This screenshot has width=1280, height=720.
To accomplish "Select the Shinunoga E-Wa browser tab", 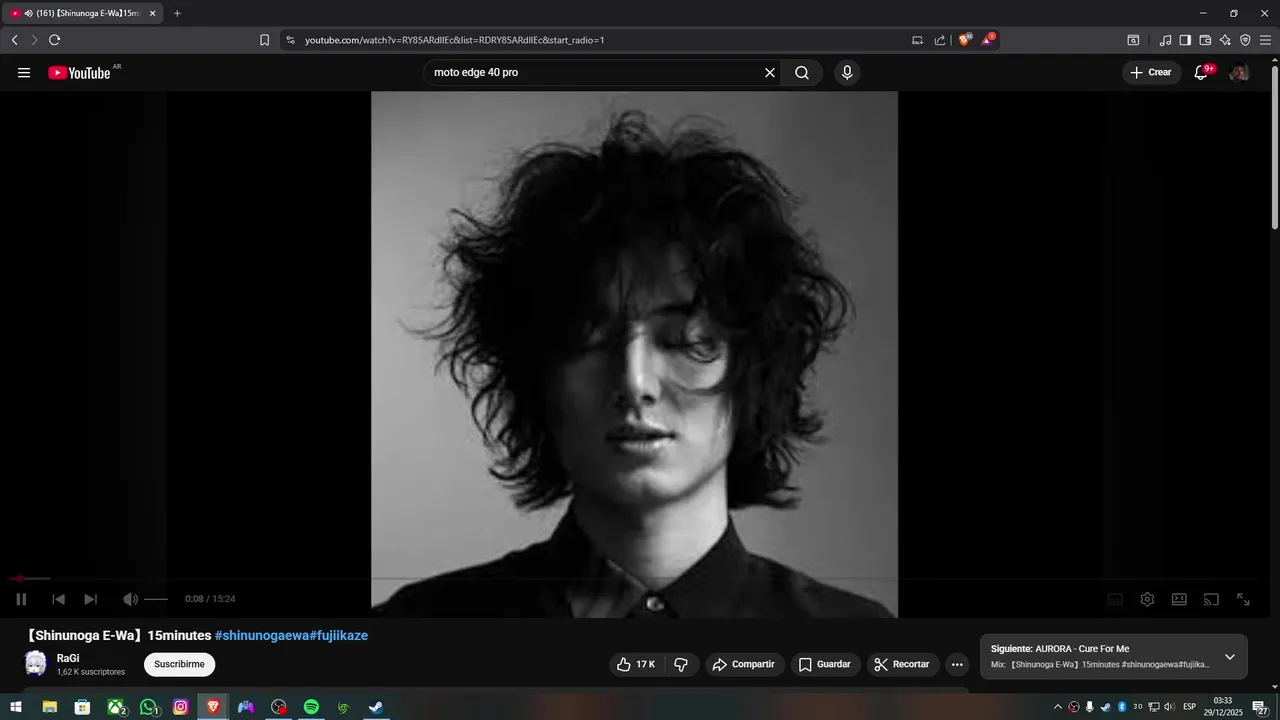I will (81, 13).
